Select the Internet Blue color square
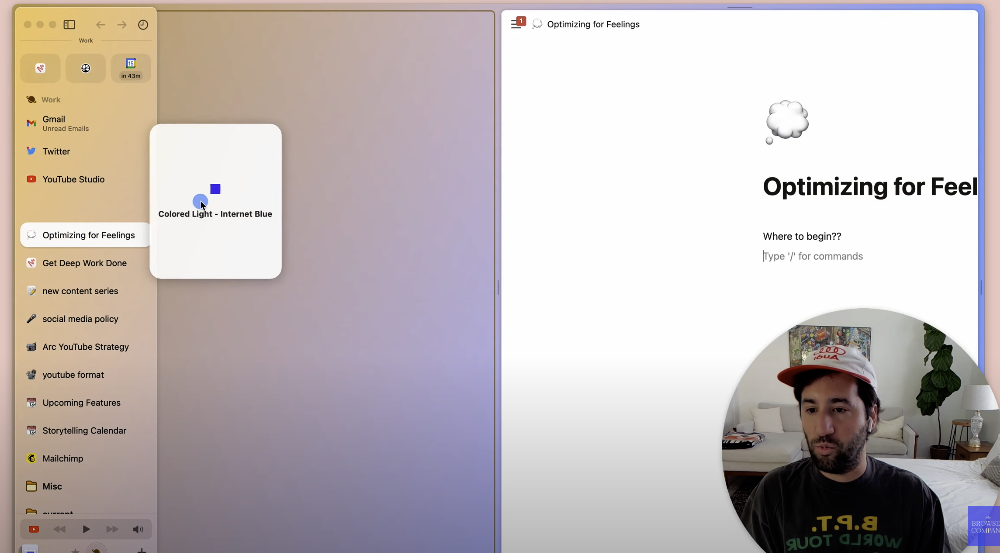 tap(215, 189)
